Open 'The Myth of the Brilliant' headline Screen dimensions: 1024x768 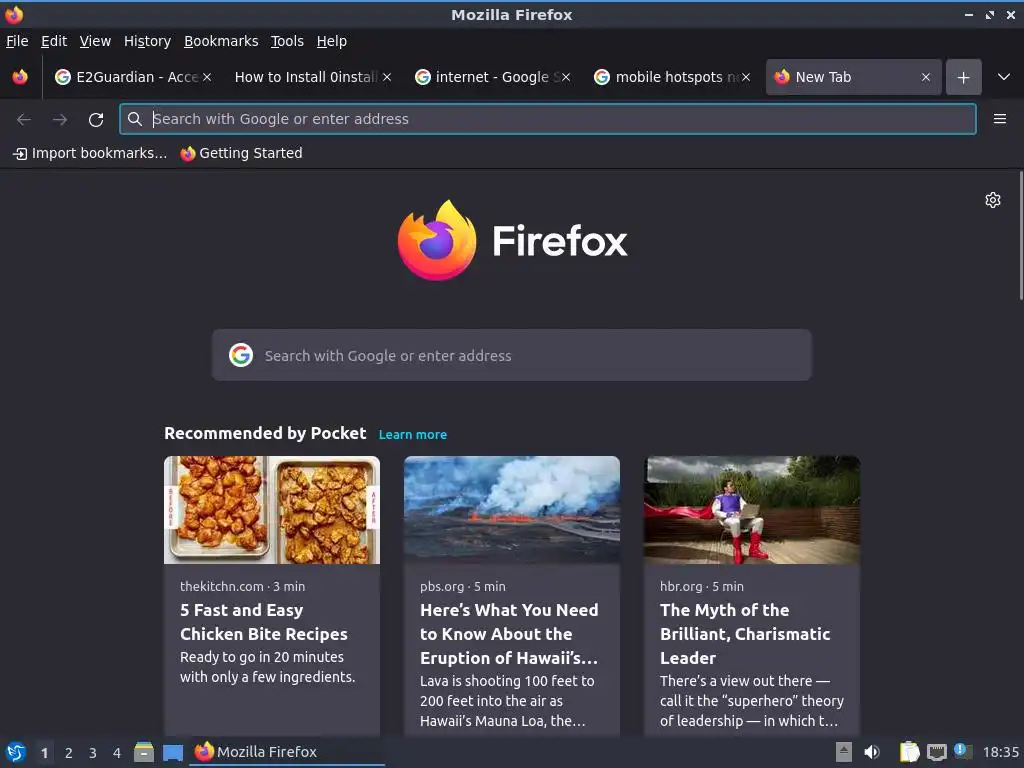745,633
